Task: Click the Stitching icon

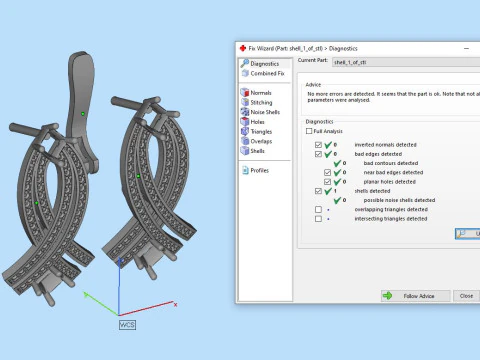Action: 245,102
